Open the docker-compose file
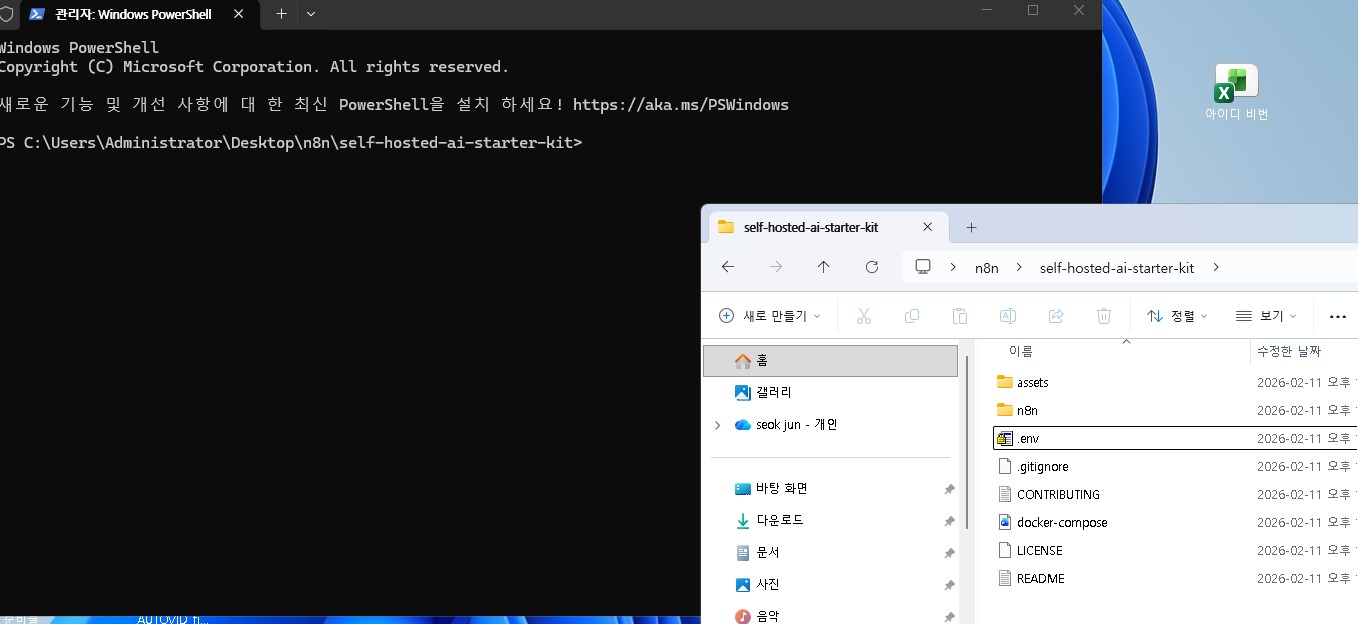Screen dimensions: 1358x624 point(1062,522)
